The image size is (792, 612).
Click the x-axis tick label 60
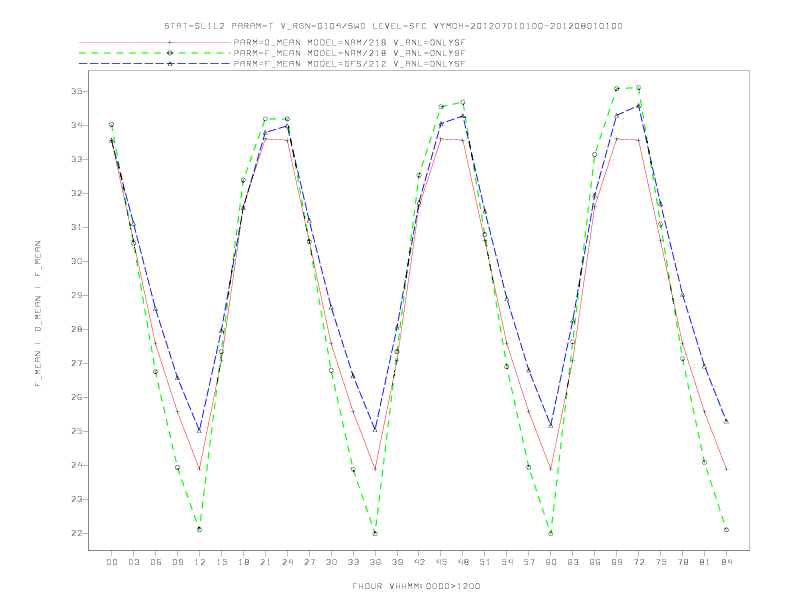551,562
